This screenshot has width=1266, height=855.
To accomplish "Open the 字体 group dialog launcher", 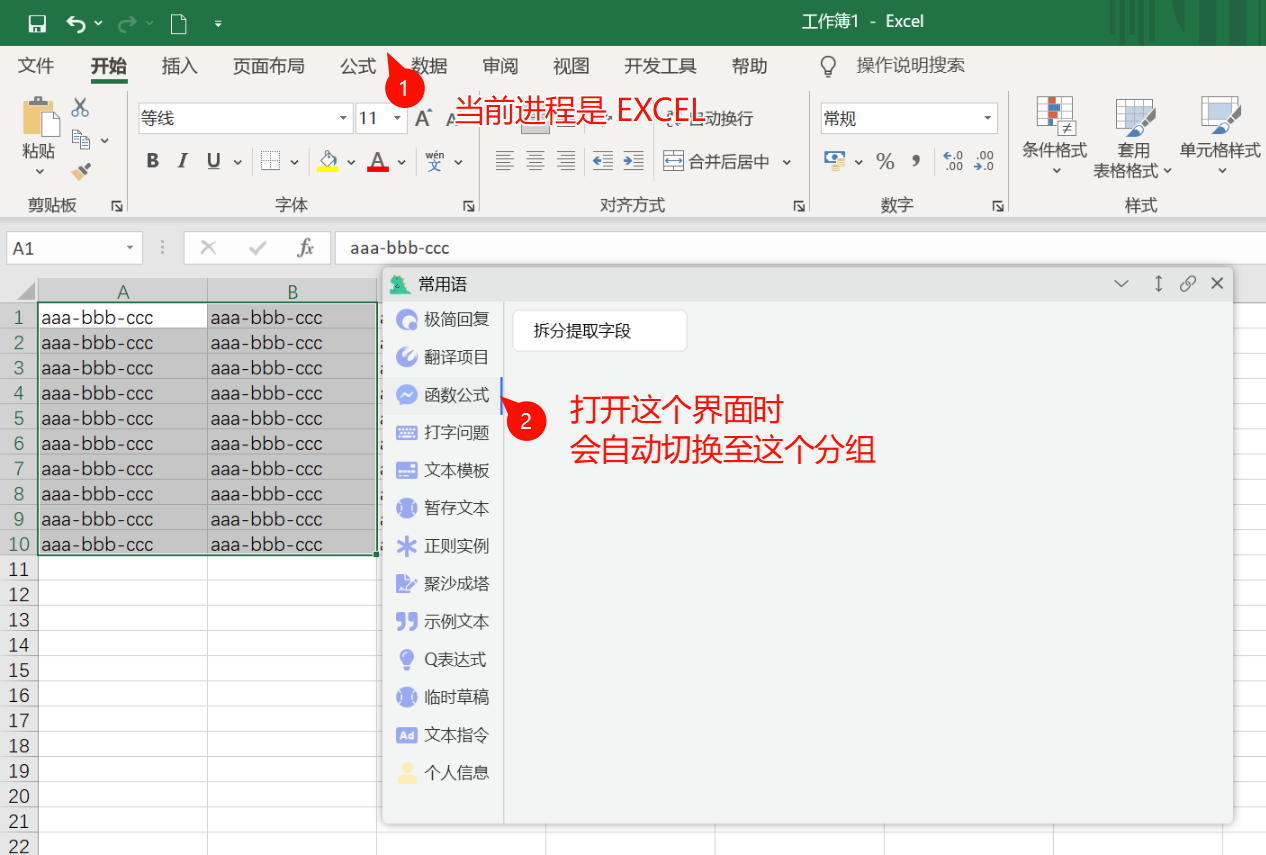I will [468, 206].
